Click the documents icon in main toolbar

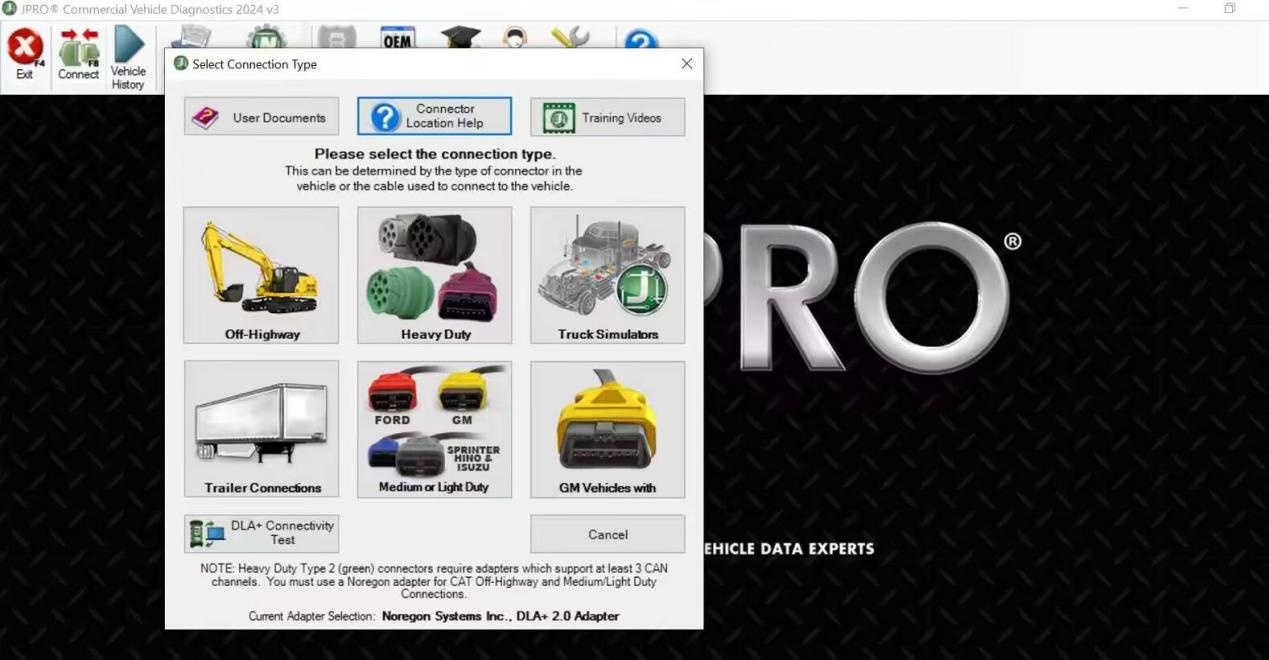[191, 37]
